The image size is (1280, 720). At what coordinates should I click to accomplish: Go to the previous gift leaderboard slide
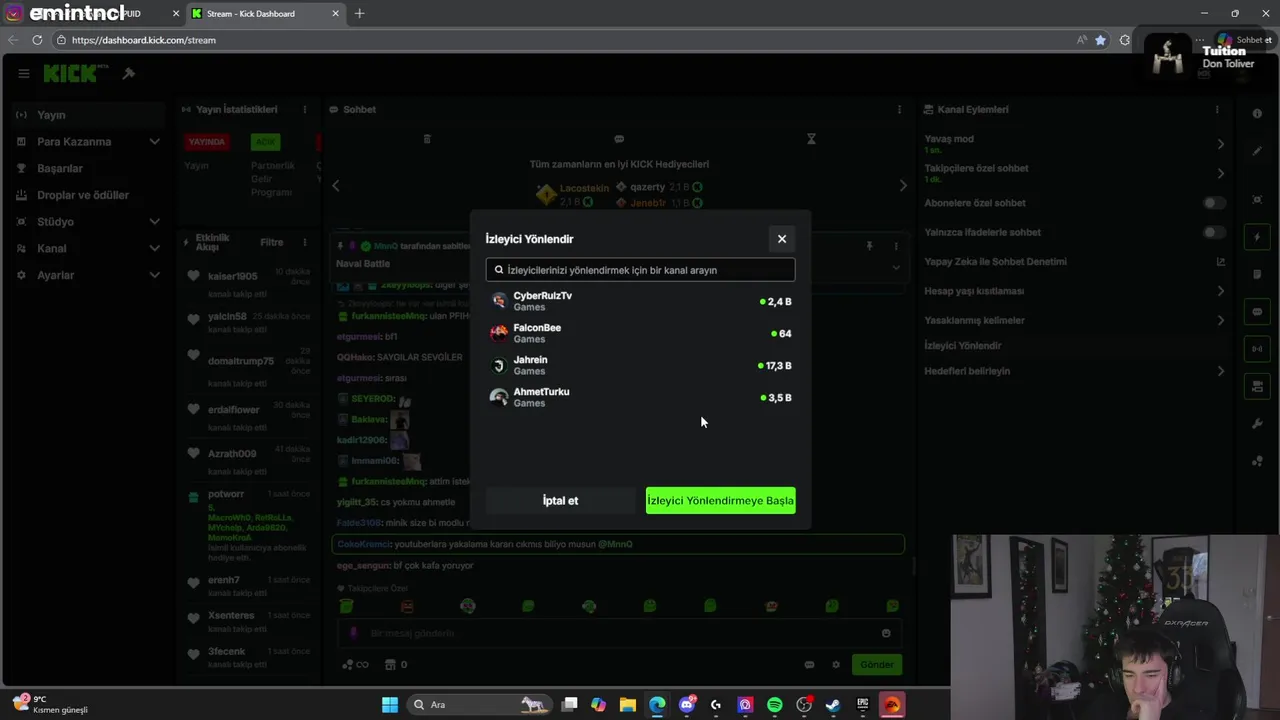(336, 185)
